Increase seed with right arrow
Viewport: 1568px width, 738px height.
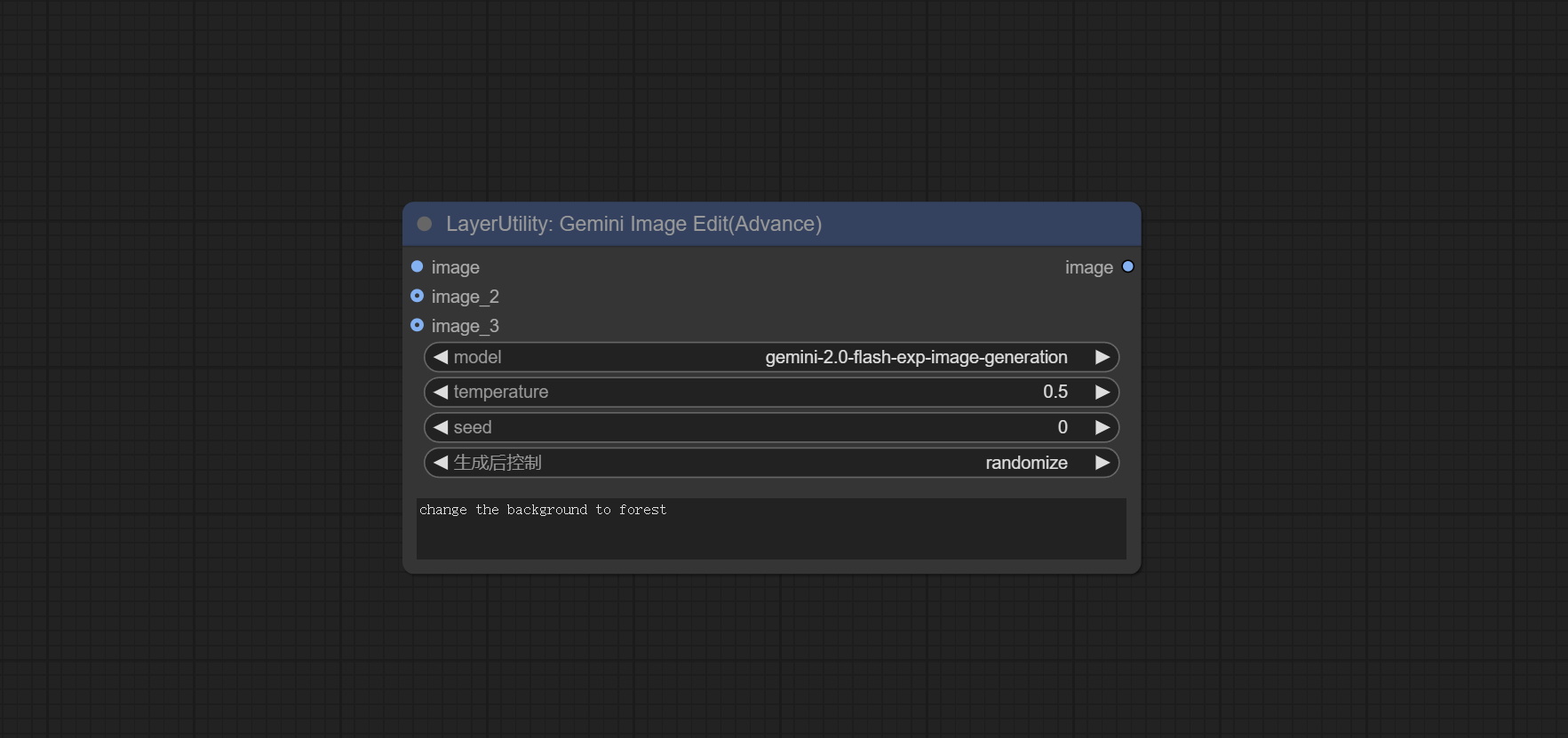[x=1102, y=427]
